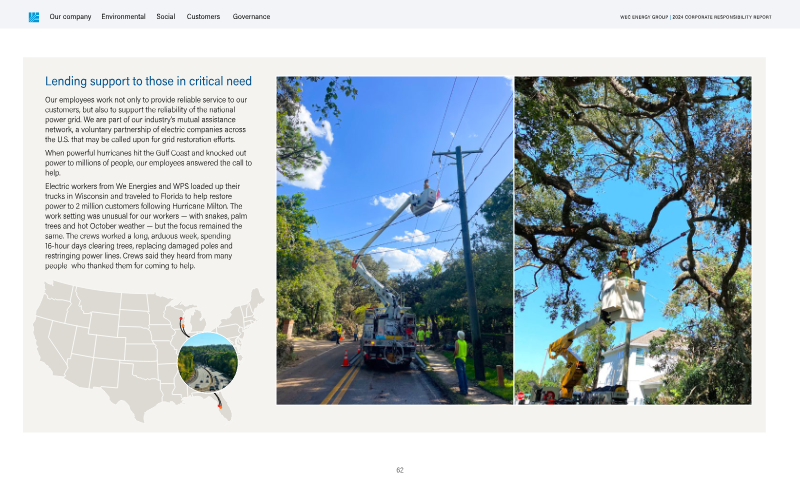
Task: Open the Our company section
Action: coord(70,17)
